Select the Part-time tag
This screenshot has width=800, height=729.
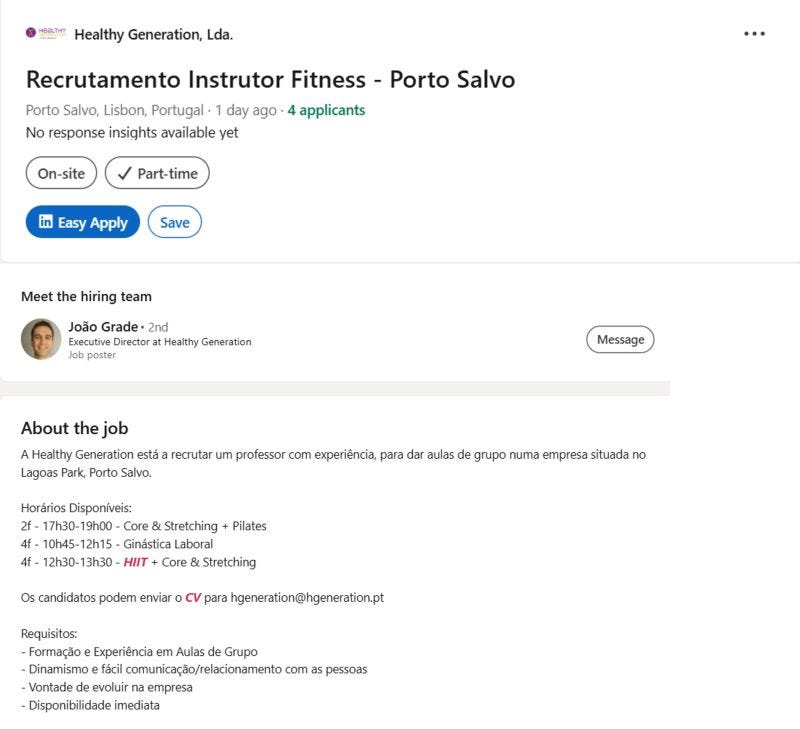pyautogui.click(x=157, y=173)
